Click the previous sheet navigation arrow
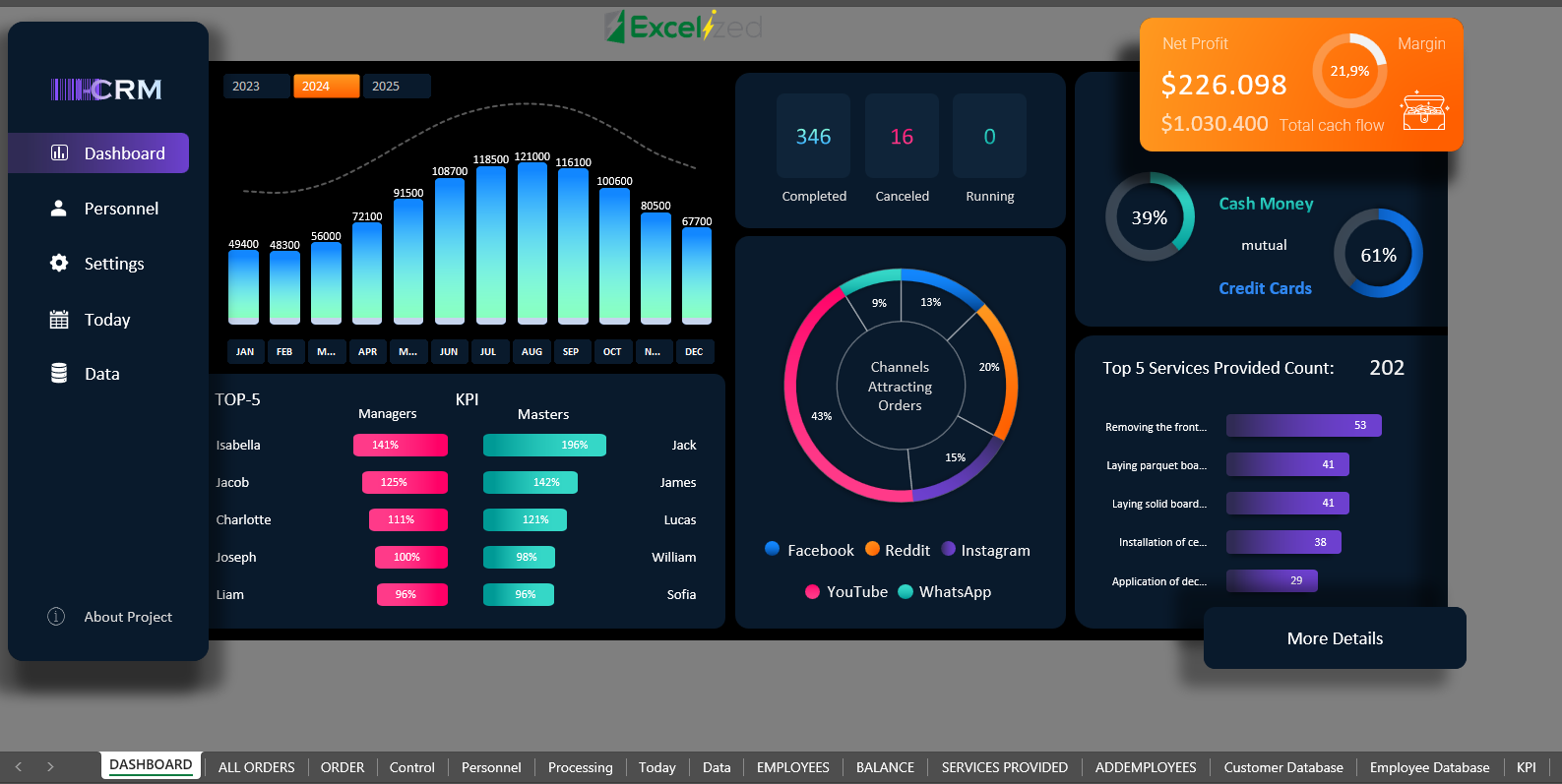The image size is (1562, 784). (19, 766)
